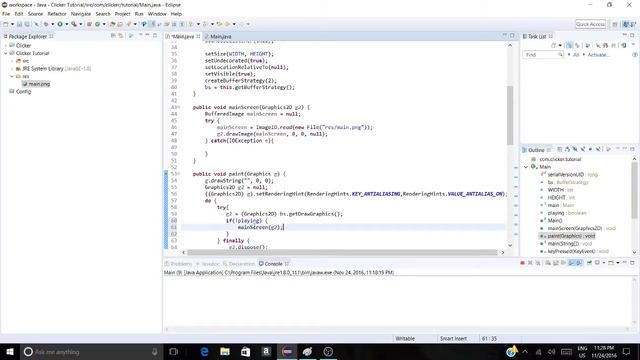Open the External Tools dropdown arrow
Viewport: 640px width, 360px height.
click(x=80, y=24)
